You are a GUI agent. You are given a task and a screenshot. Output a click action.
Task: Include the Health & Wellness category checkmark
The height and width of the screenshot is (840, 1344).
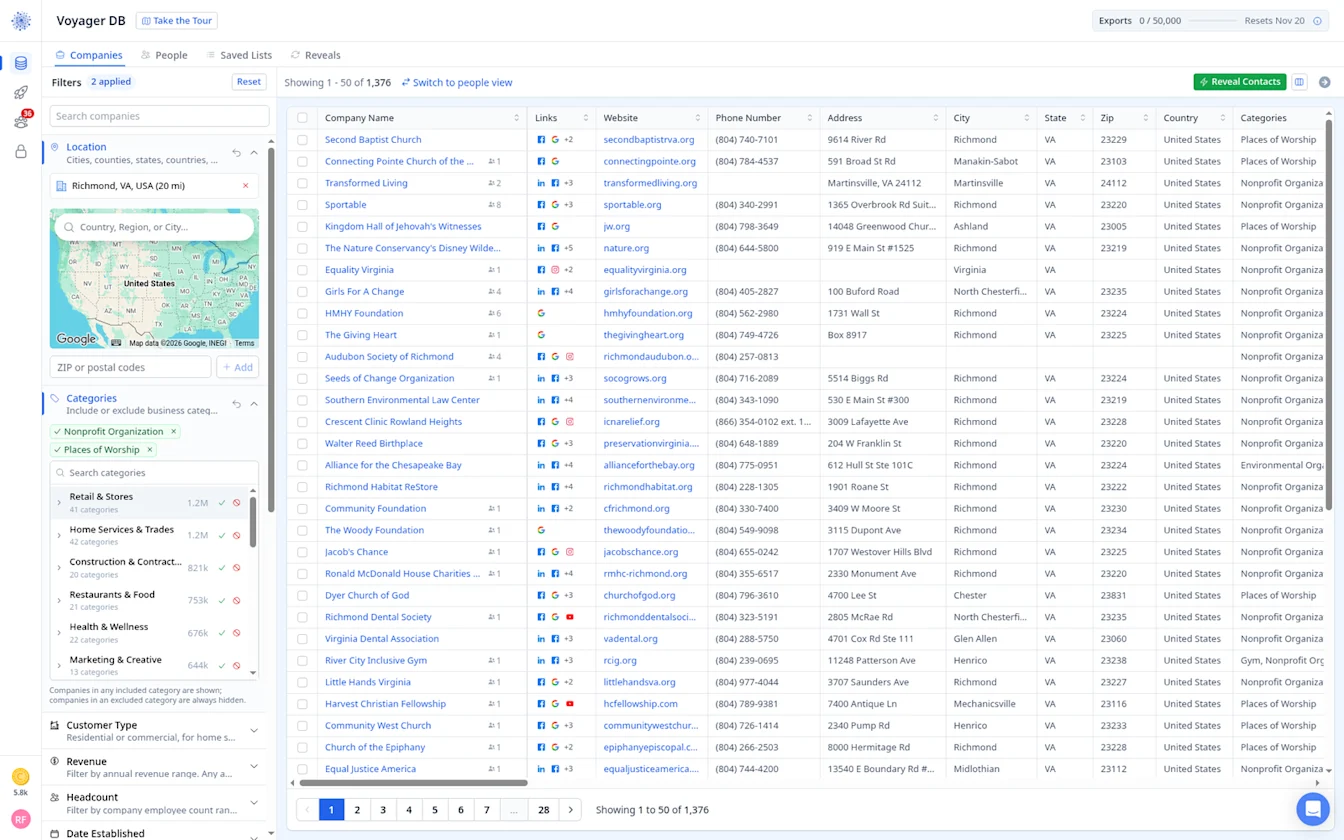222,633
